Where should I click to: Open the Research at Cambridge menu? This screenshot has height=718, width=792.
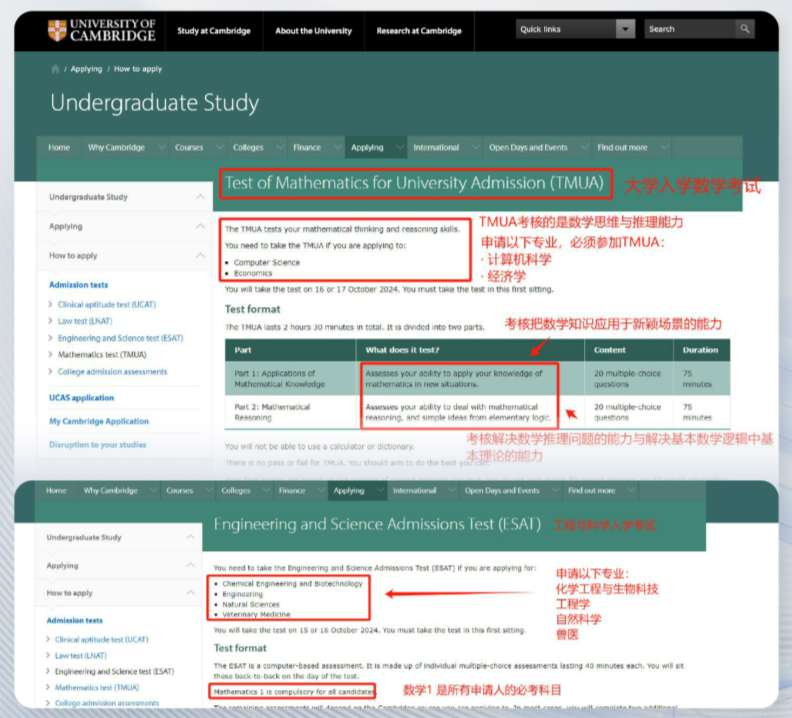click(419, 31)
